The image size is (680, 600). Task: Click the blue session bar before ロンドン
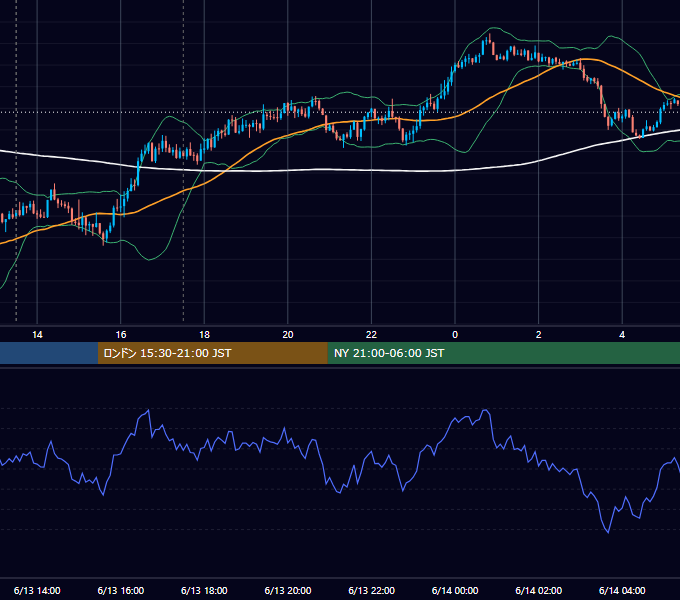tap(49, 353)
